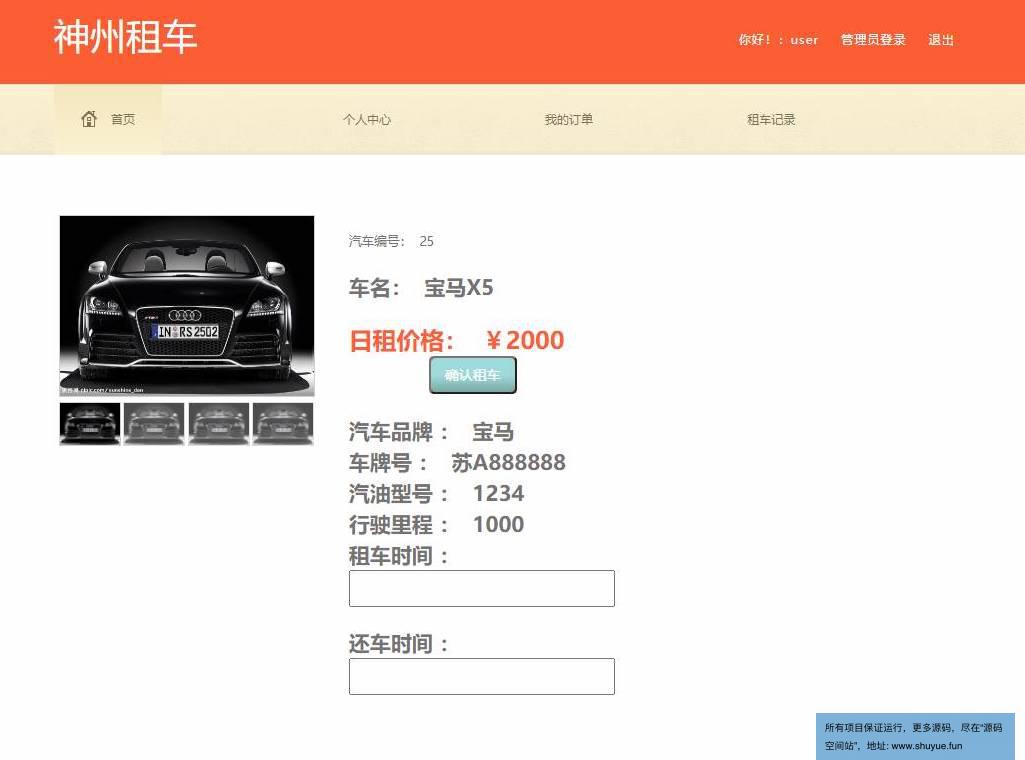
Task: Click the car number value 25
Action: 426,241
